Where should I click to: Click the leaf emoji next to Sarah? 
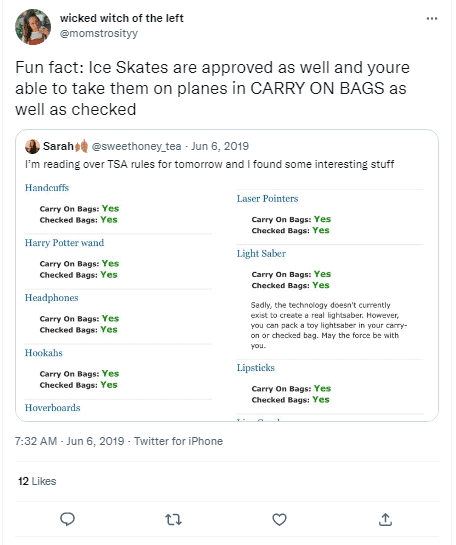pos(82,146)
